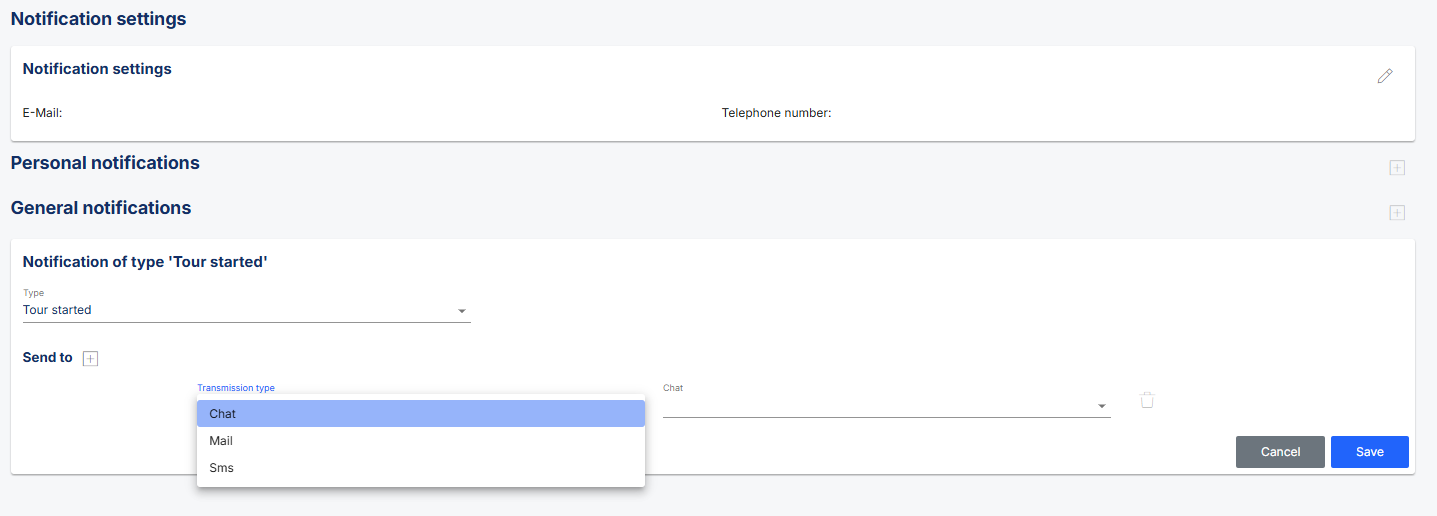Add a general notification with plus icon
Viewport: 1437px width, 516px height.
[x=1397, y=212]
